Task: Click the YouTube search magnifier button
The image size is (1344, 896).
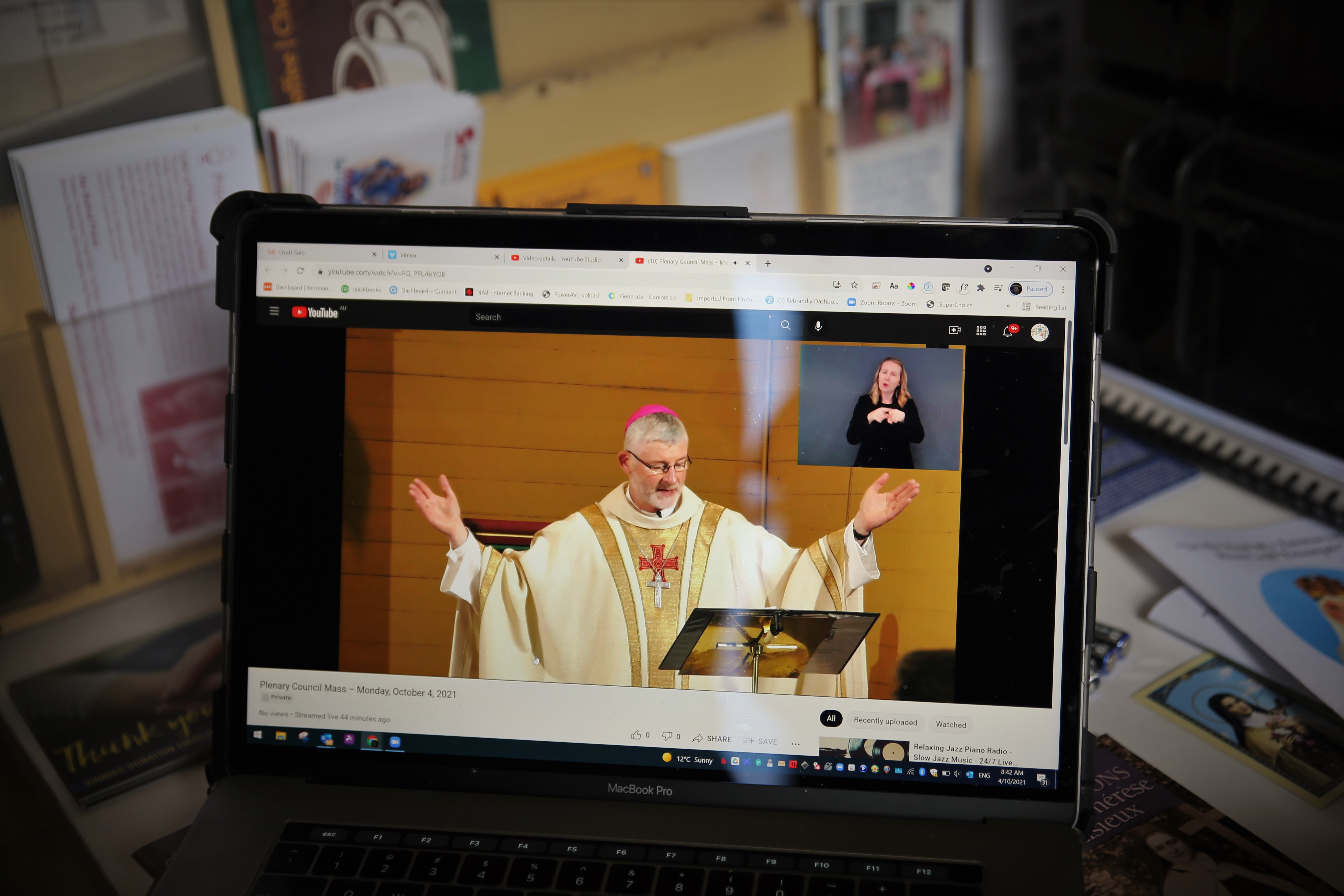Action: [x=786, y=325]
